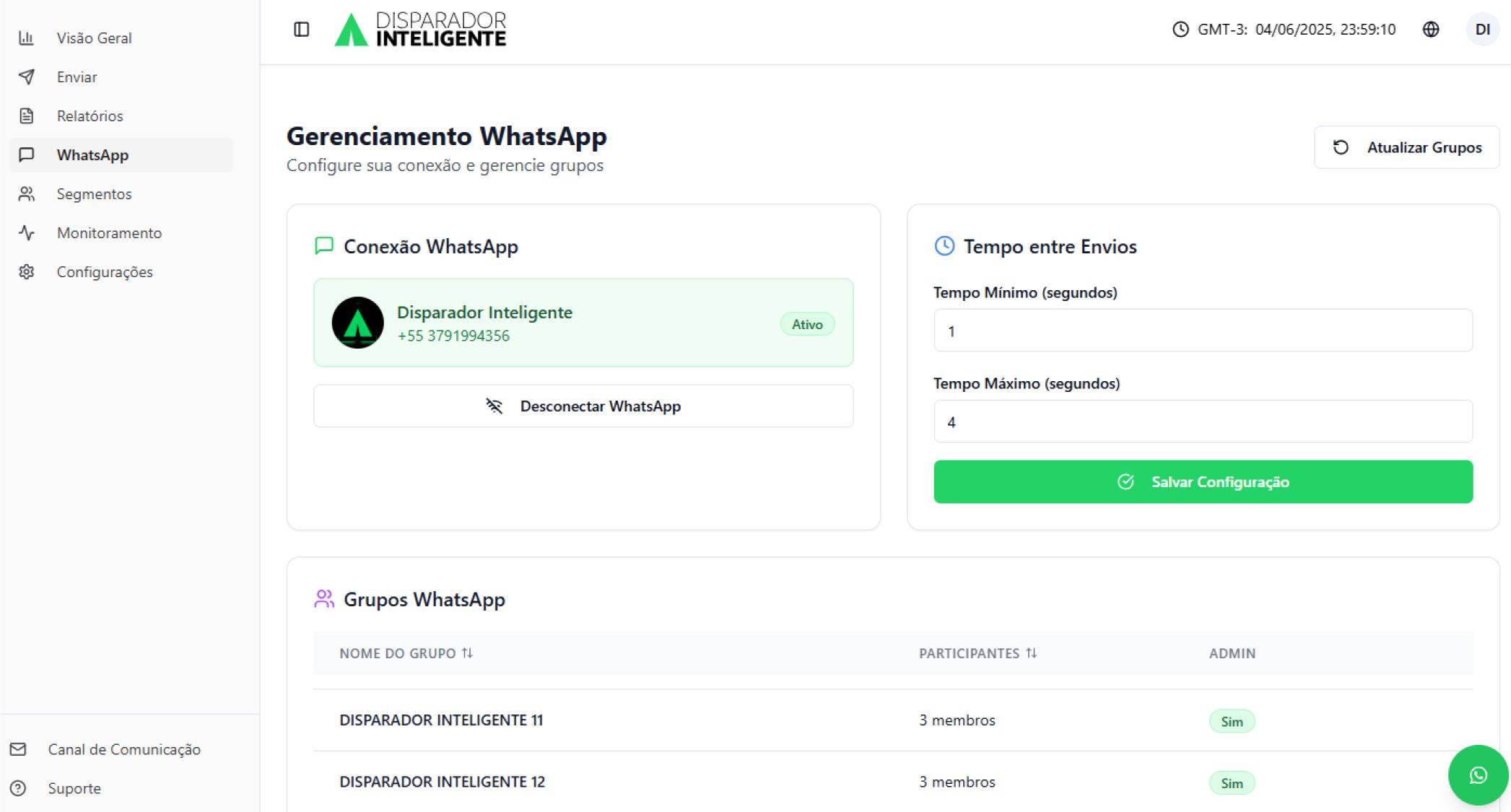This screenshot has width=1511, height=812.
Task: Click DISPARADOR INTELIGENTE 11 group name
Action: [441, 720]
